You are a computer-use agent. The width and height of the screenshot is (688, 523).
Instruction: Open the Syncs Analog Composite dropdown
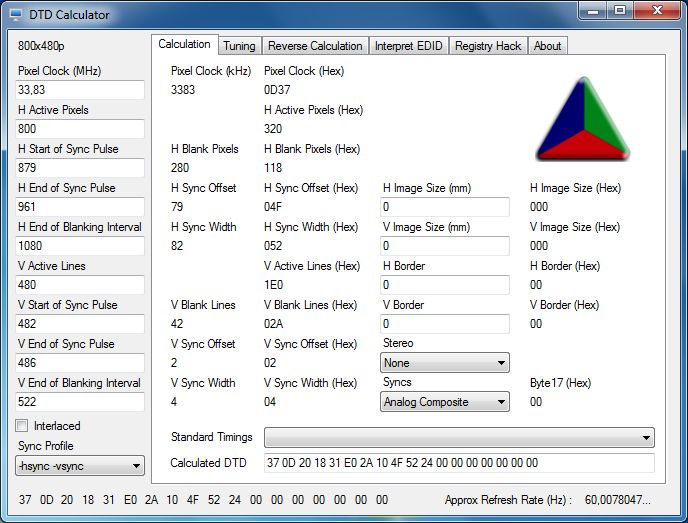[445, 402]
